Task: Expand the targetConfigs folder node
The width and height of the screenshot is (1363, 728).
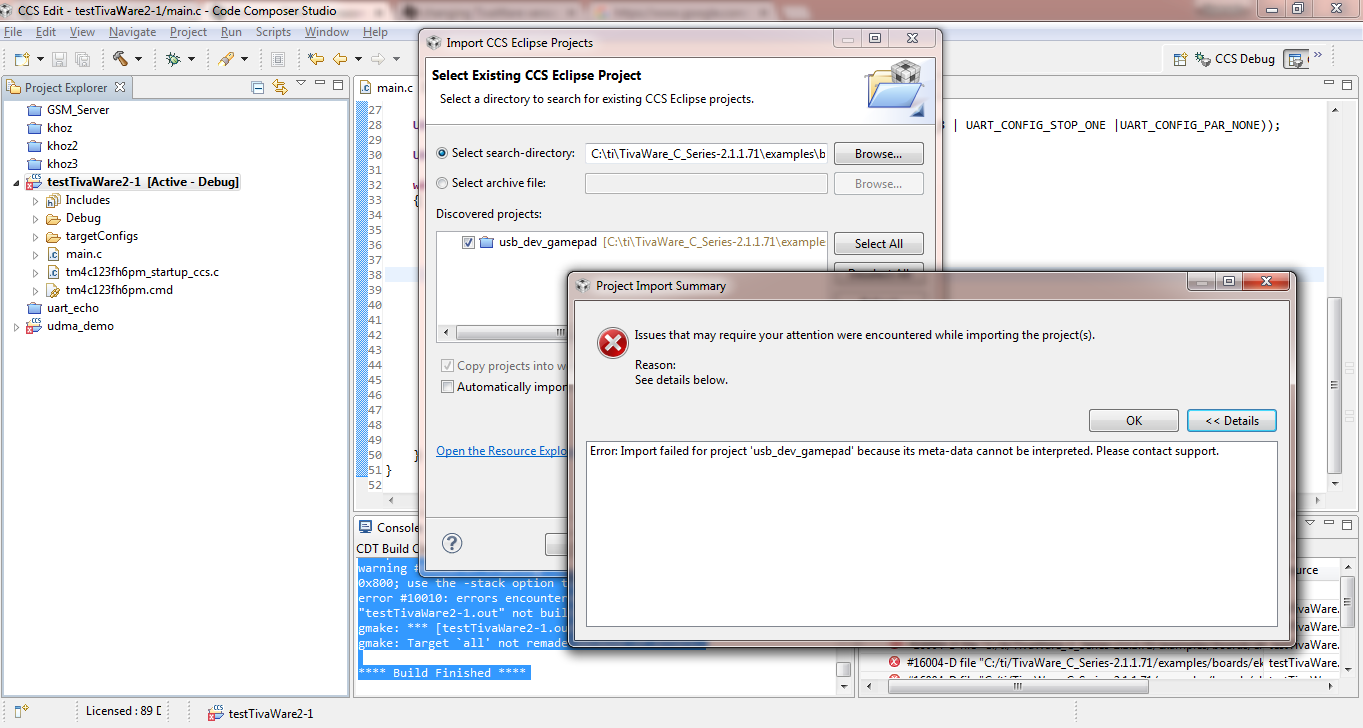Action: click(x=35, y=237)
